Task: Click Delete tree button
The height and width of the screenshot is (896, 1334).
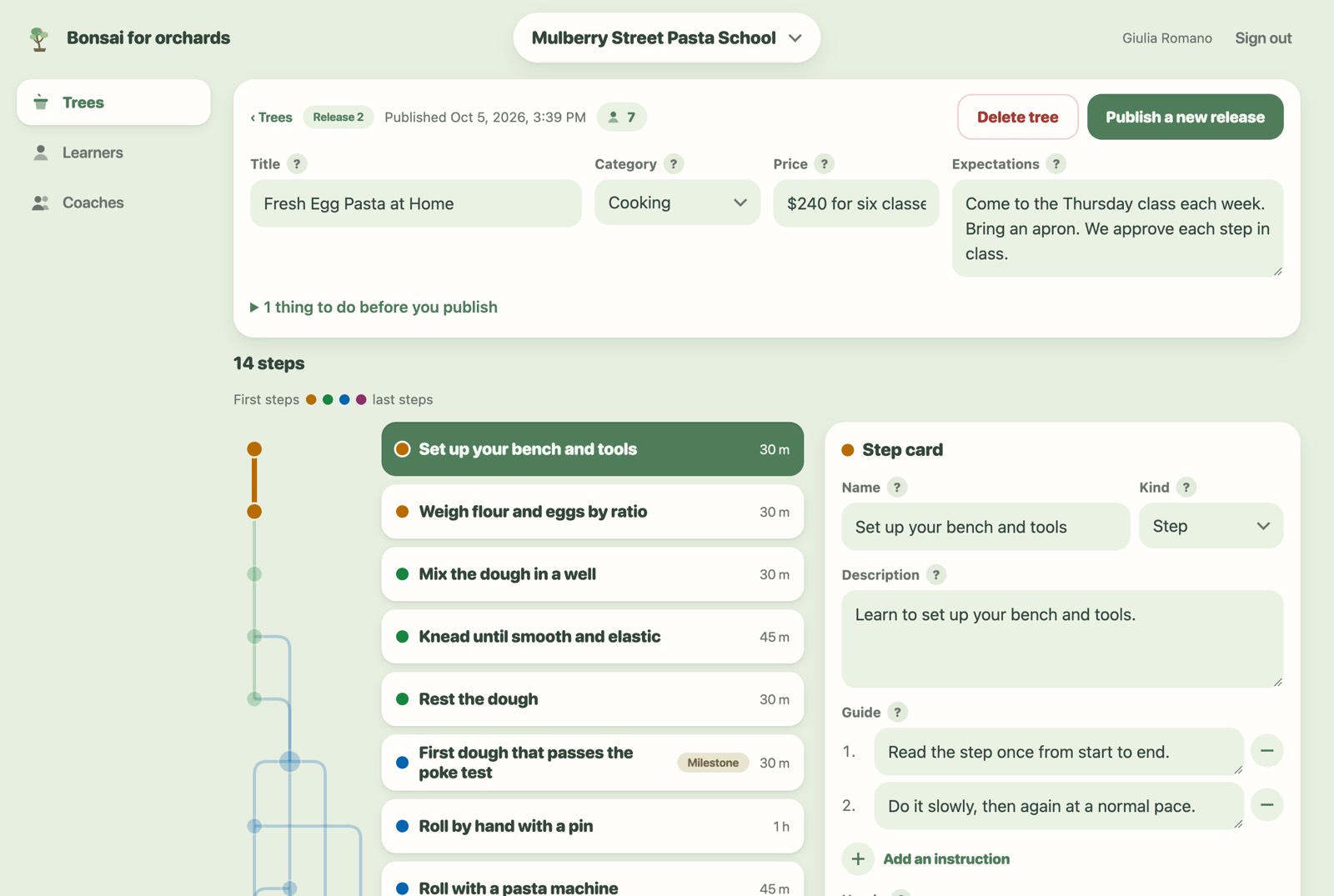Action: tap(1018, 118)
